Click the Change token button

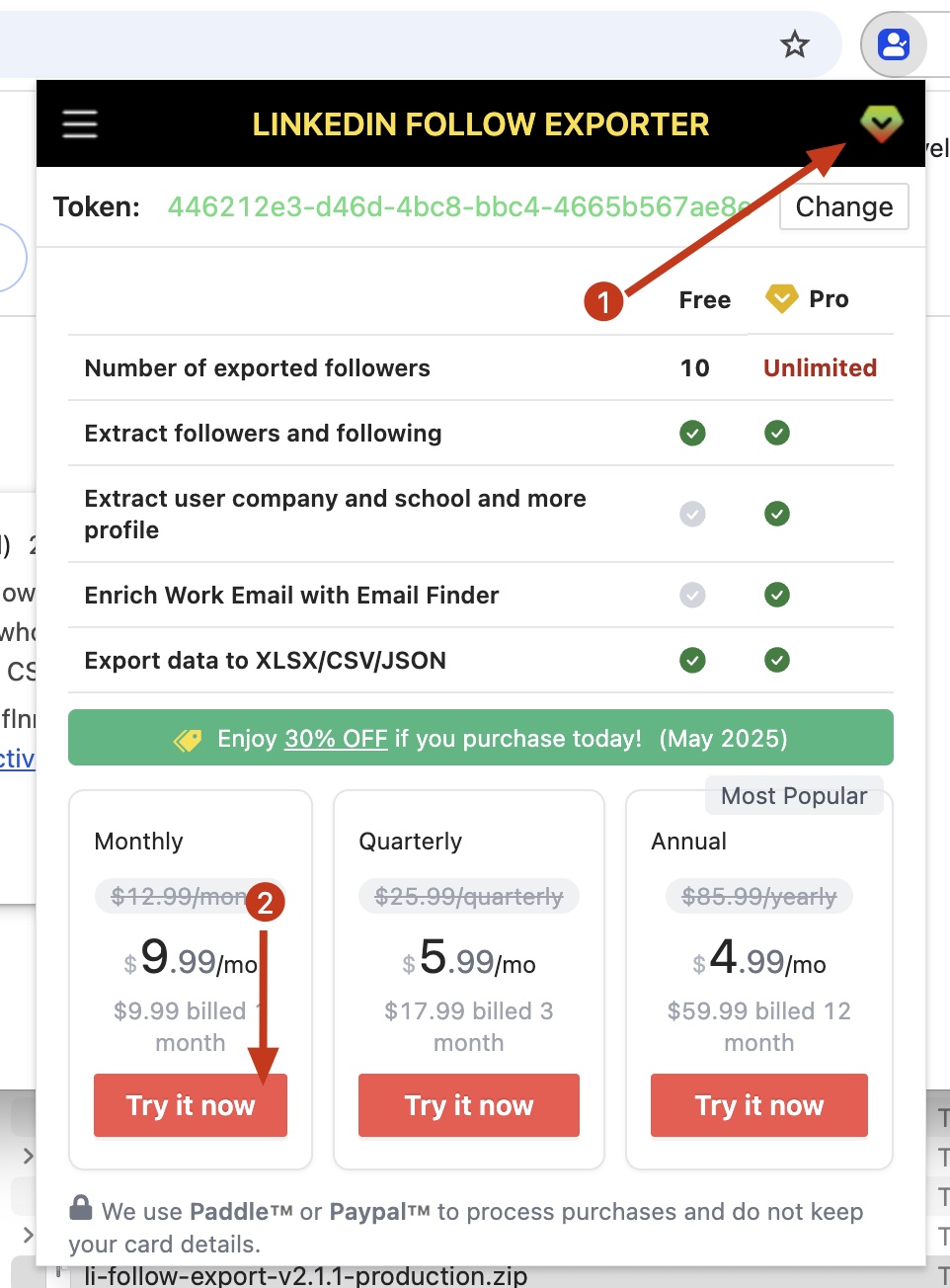[843, 206]
